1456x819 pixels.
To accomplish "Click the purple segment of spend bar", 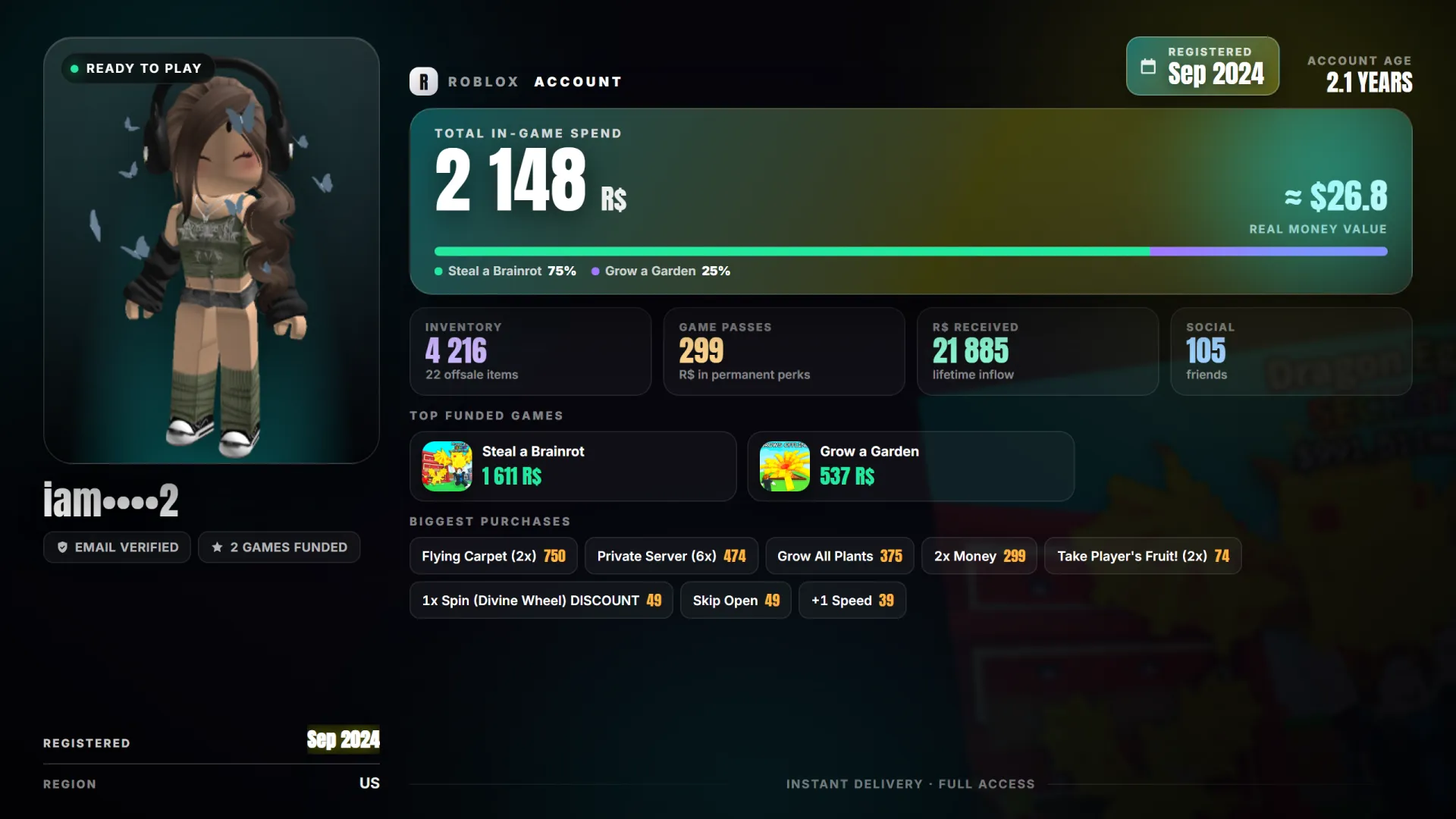I will pyautogui.click(x=1269, y=251).
